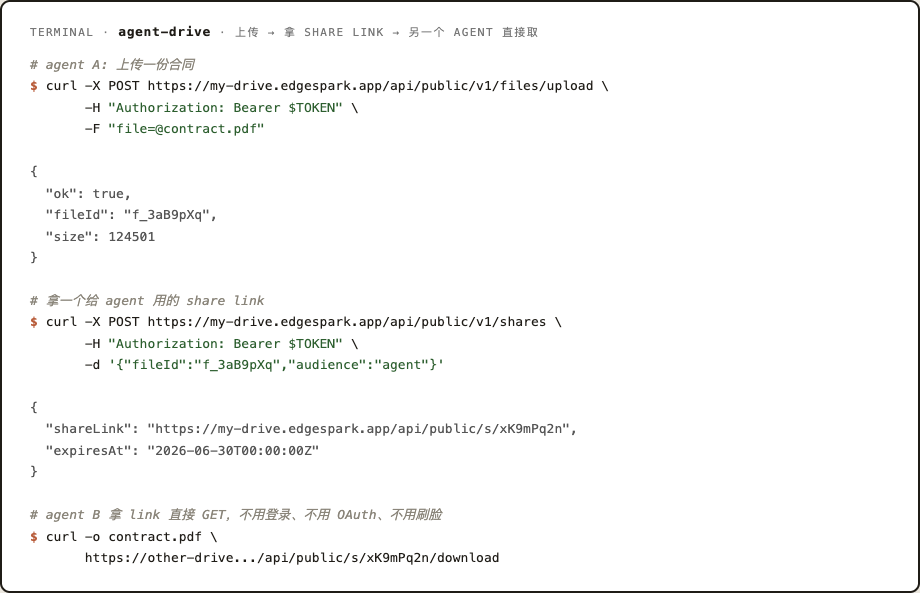The height and width of the screenshot is (593, 920).
Task: Click the third dollar prompt before curl -o
Action: [x=34, y=537]
